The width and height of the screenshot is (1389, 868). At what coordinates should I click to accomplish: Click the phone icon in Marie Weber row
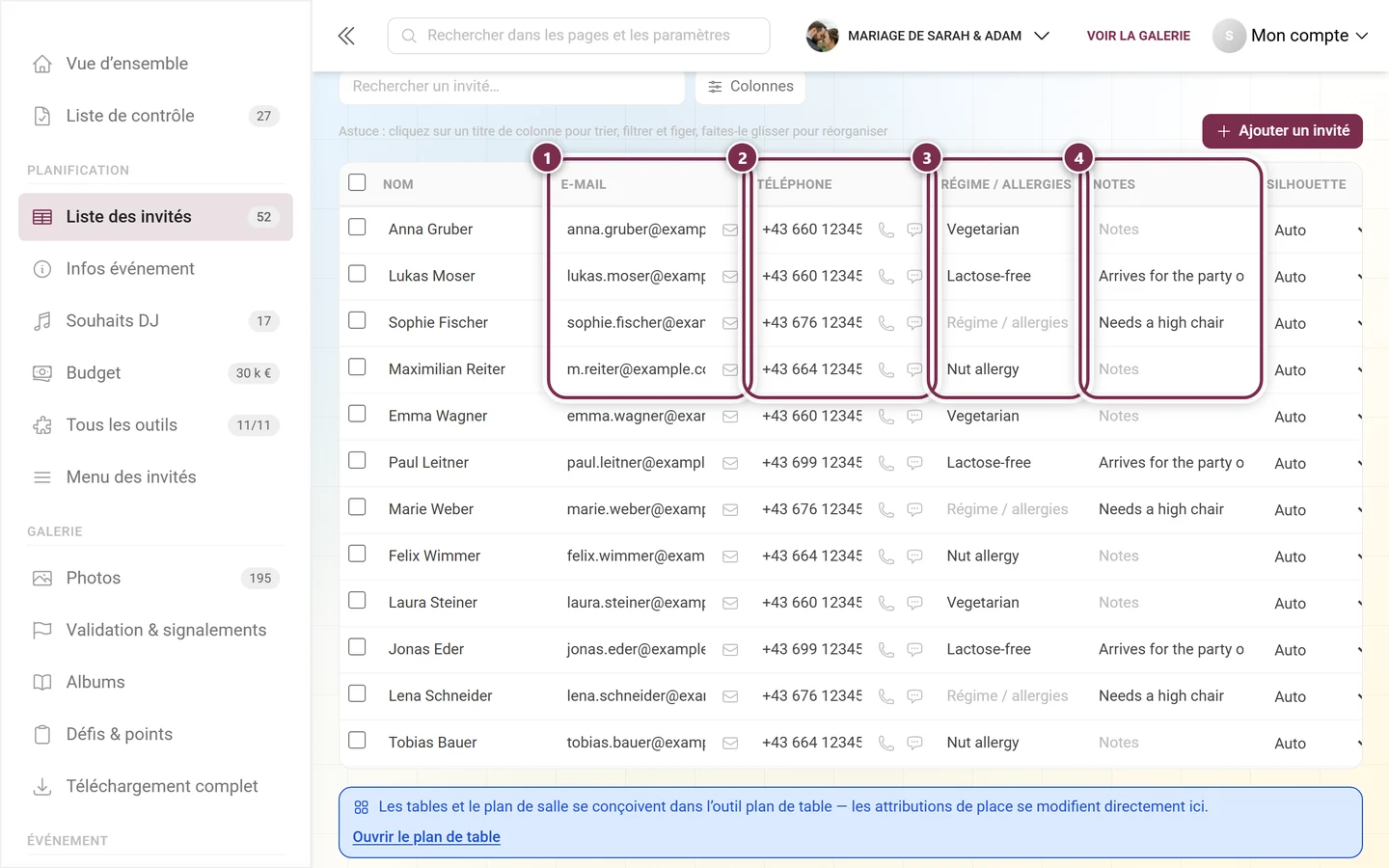pos(885,509)
